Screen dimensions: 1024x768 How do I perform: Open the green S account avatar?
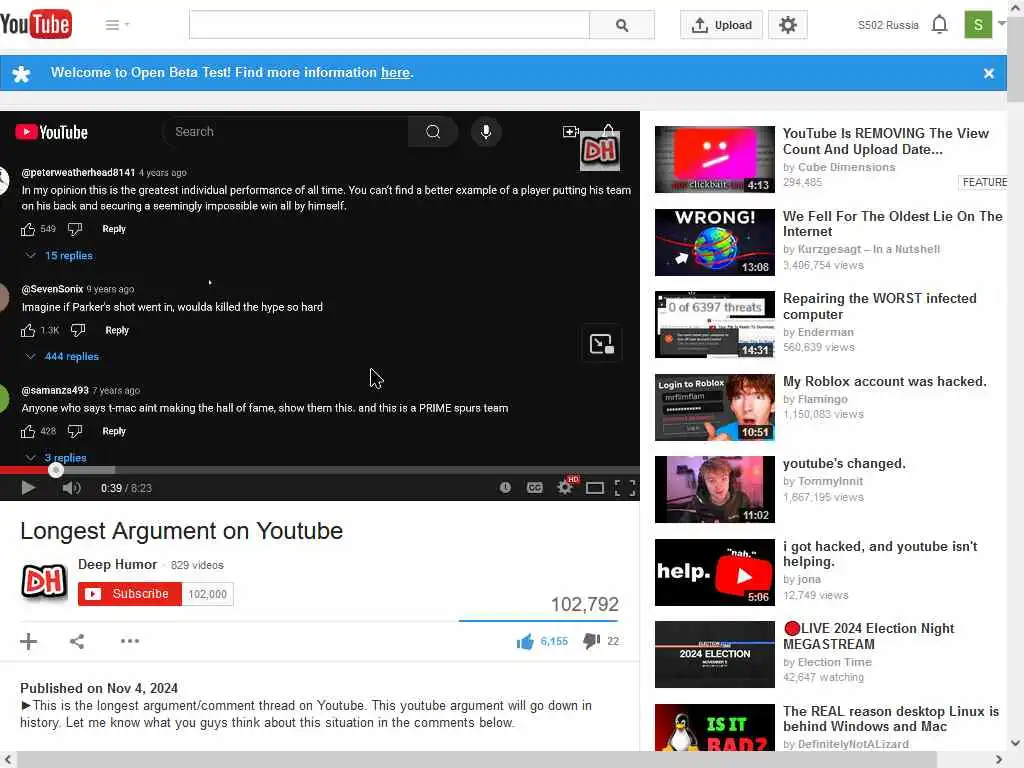(x=978, y=25)
